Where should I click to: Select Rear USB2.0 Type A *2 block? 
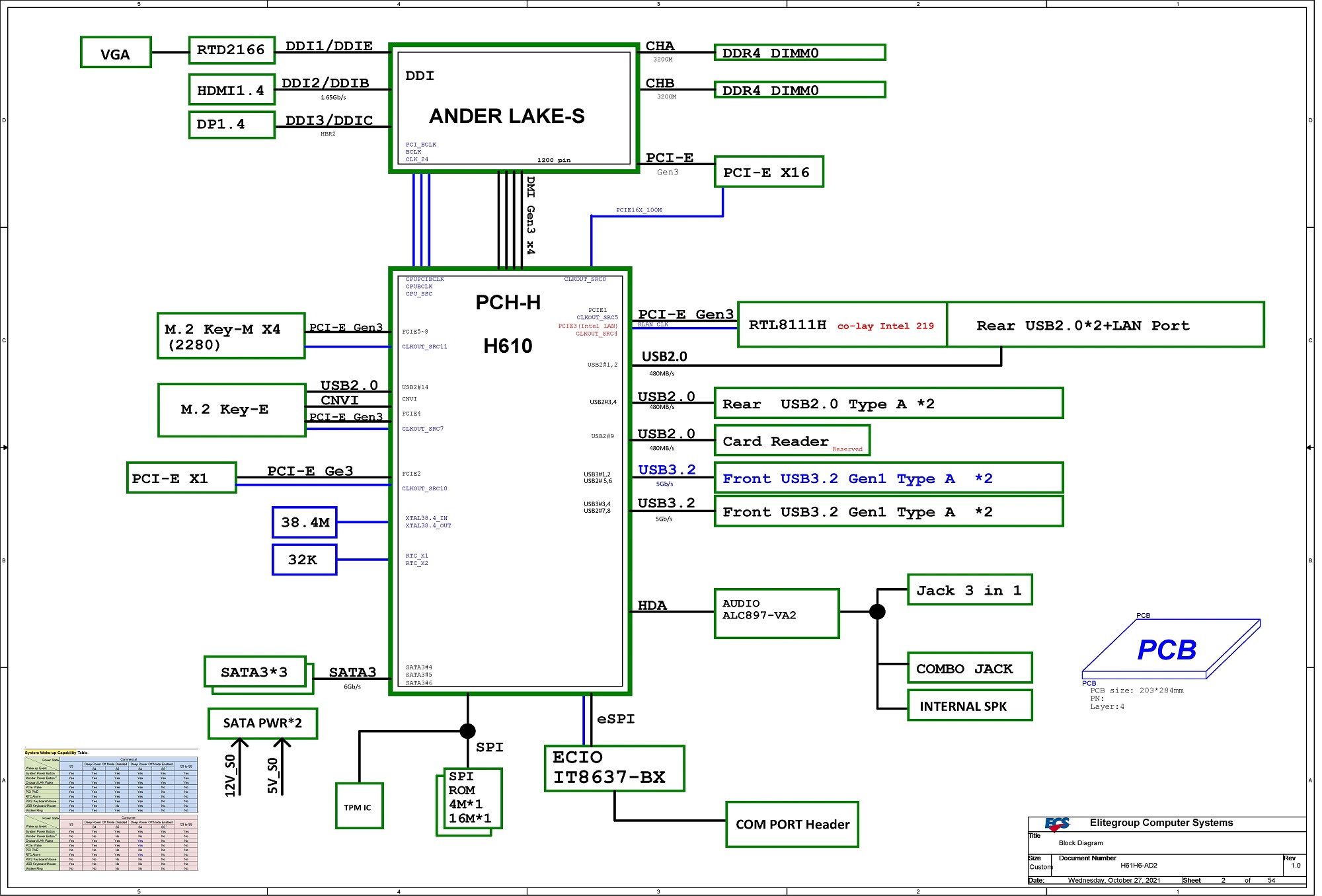888,403
